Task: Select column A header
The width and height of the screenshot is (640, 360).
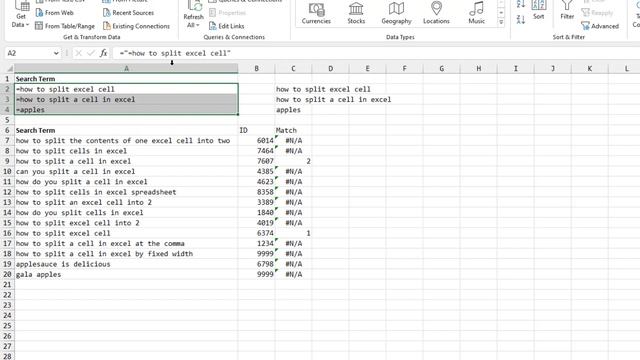Action: [126, 69]
